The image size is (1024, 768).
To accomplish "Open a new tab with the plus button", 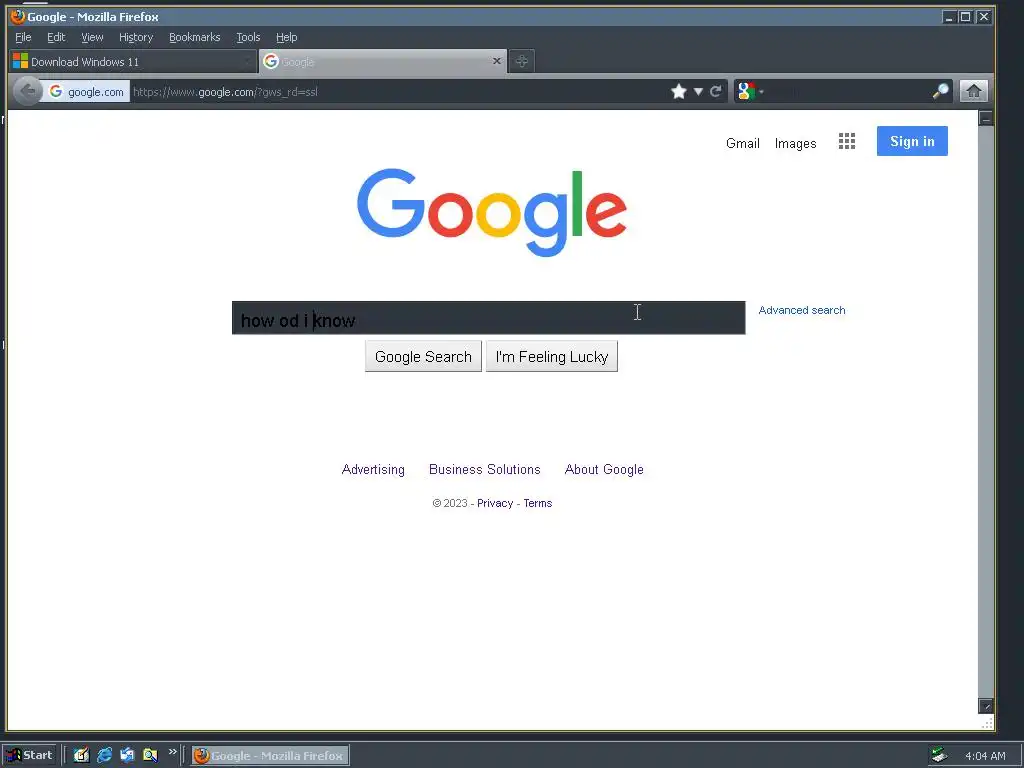I will tap(521, 61).
